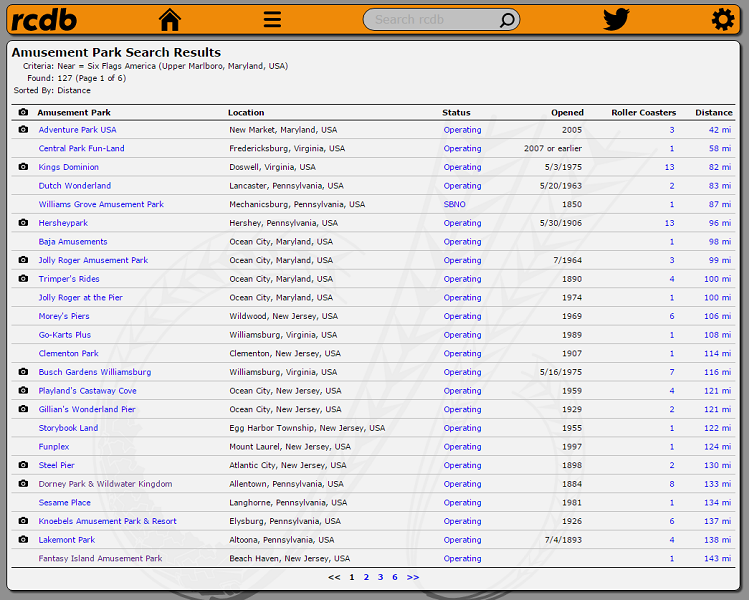Click SBNO status for Williams Grove
The height and width of the screenshot is (600, 749).
click(454, 204)
